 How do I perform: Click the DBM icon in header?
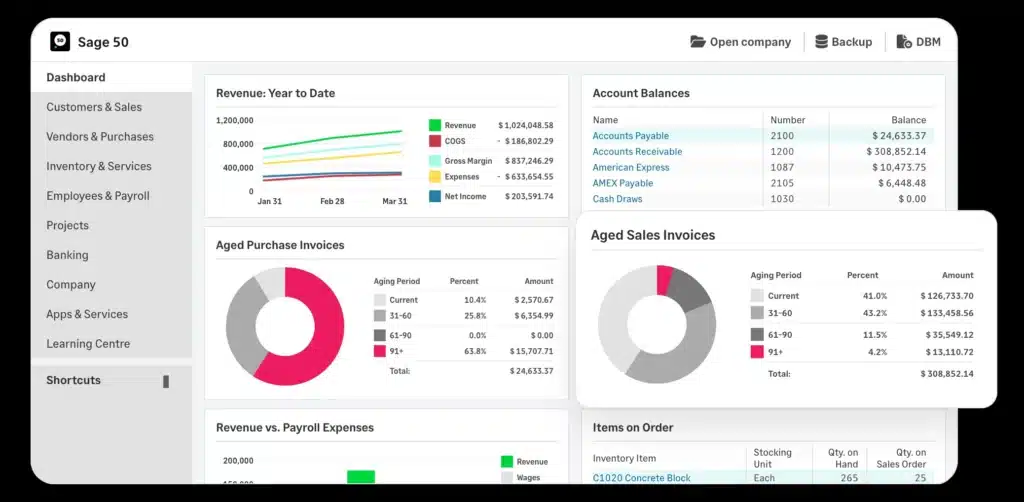904,42
